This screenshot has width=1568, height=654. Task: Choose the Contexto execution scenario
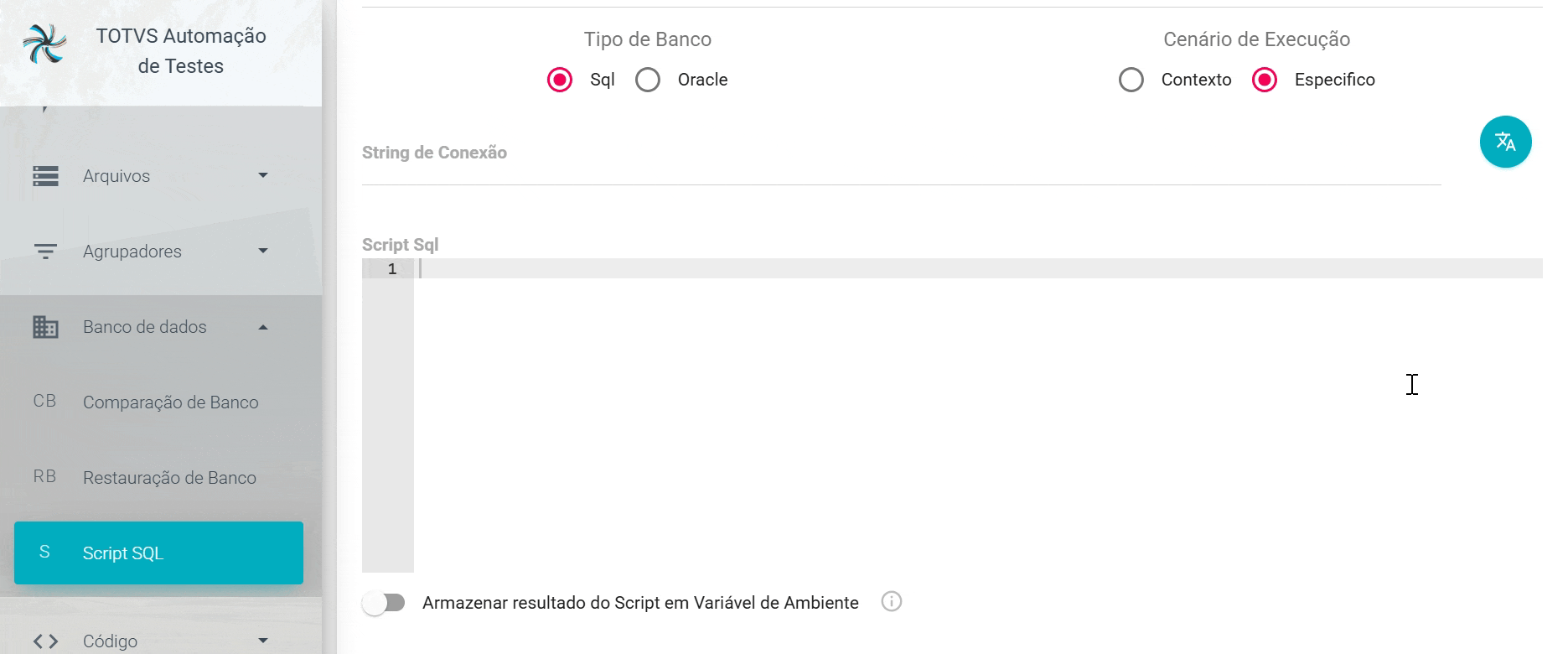coord(1131,80)
